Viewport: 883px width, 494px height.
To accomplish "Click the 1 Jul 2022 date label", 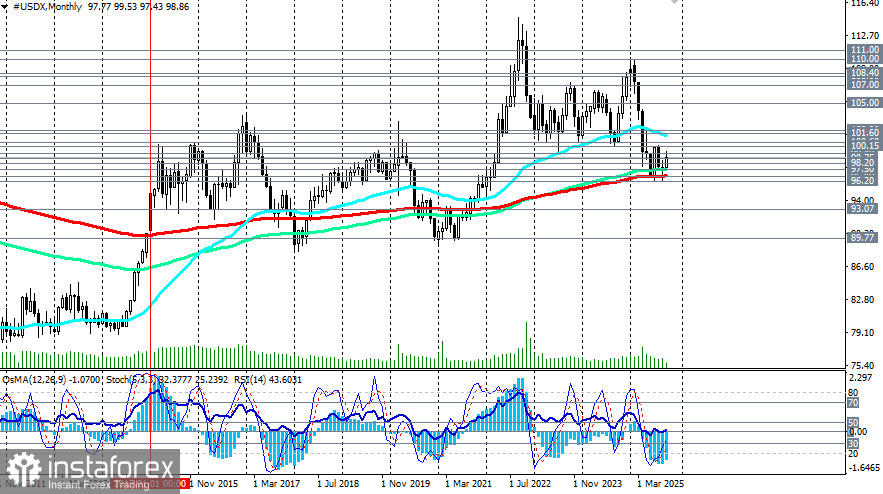I will pyautogui.click(x=530, y=484).
